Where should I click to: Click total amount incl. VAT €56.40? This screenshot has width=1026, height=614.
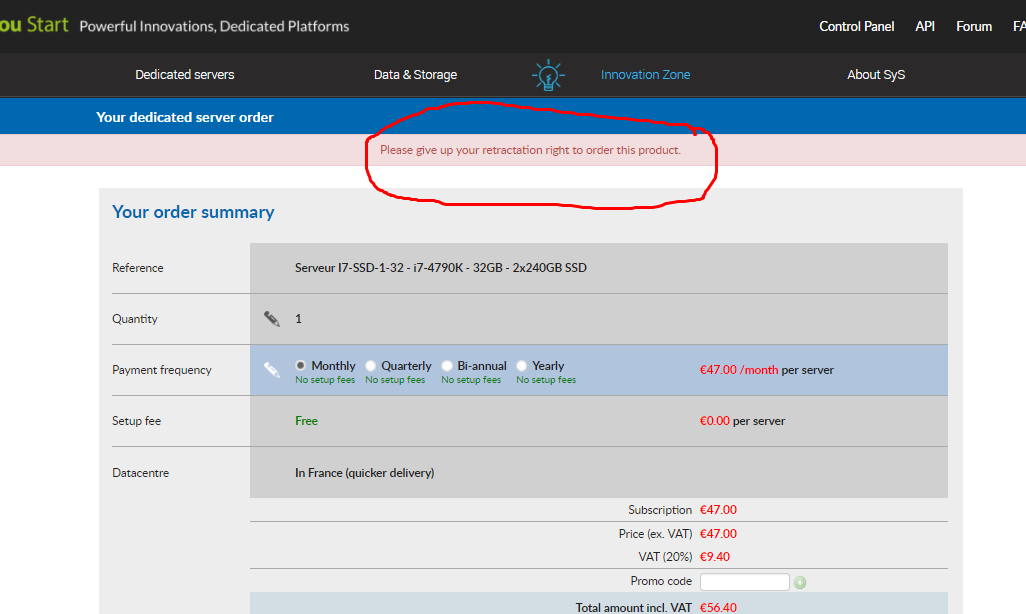[718, 607]
